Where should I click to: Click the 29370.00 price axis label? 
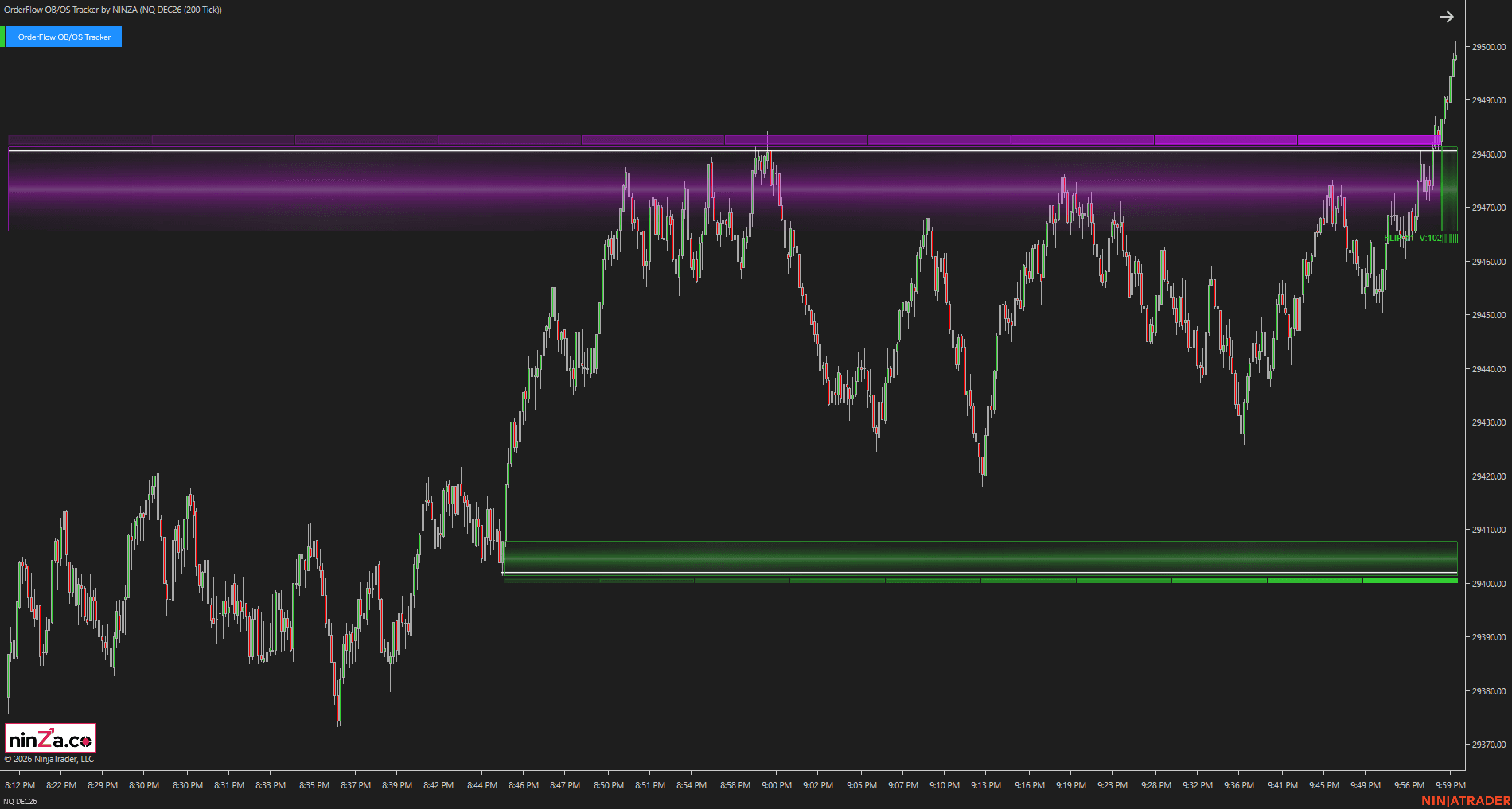(1488, 745)
